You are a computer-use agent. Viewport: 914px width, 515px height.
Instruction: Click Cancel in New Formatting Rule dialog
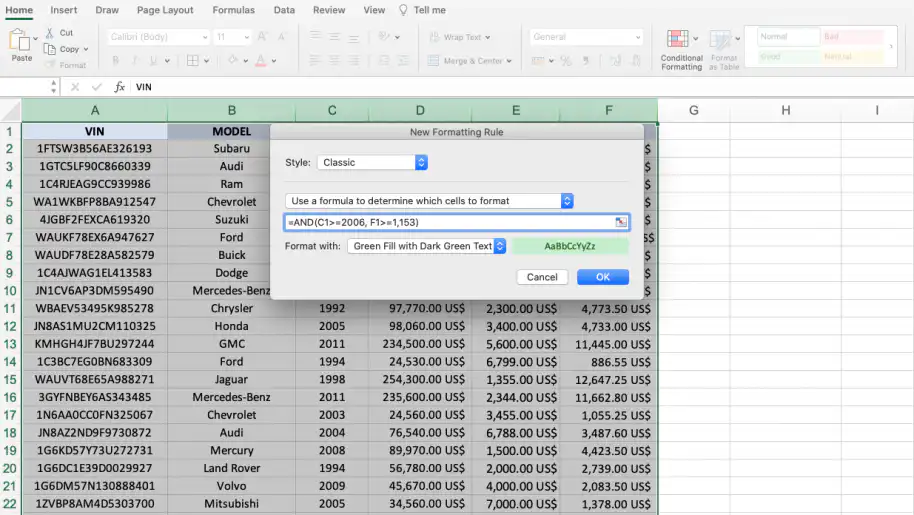[x=542, y=277]
